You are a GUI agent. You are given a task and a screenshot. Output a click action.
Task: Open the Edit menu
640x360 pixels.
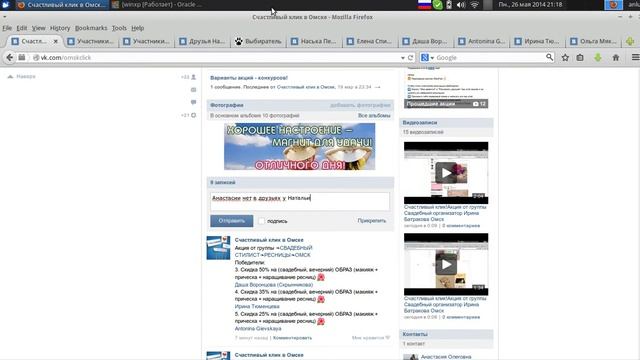click(22, 28)
